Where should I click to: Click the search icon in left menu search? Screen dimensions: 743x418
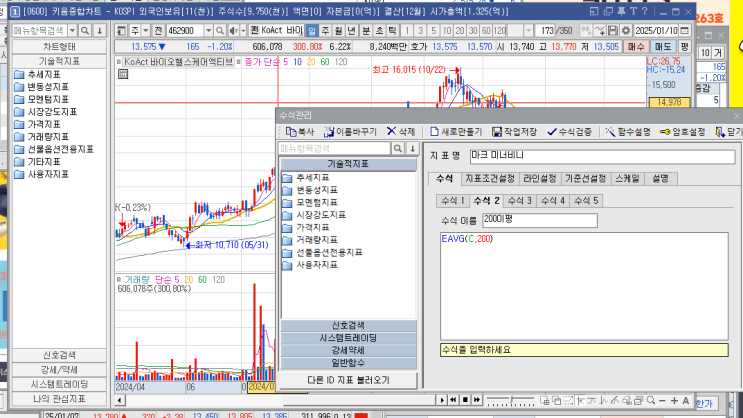coord(85,31)
